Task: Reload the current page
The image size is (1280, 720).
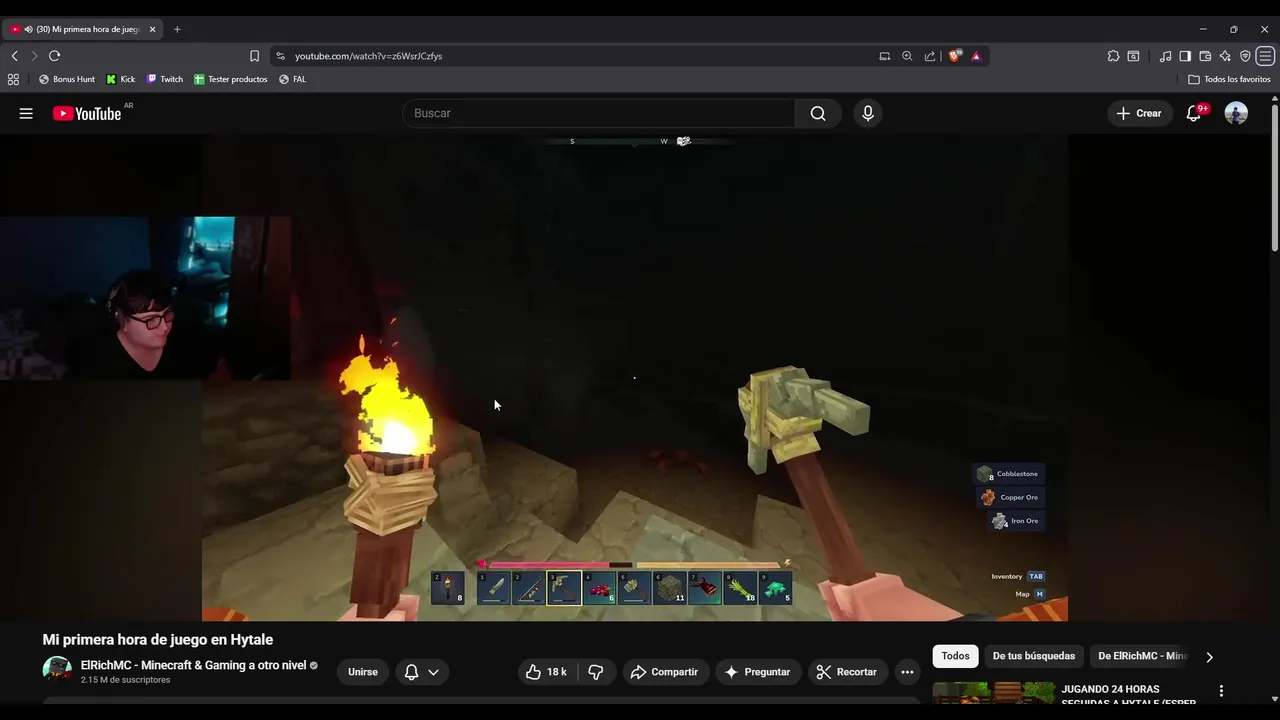Action: click(x=55, y=56)
